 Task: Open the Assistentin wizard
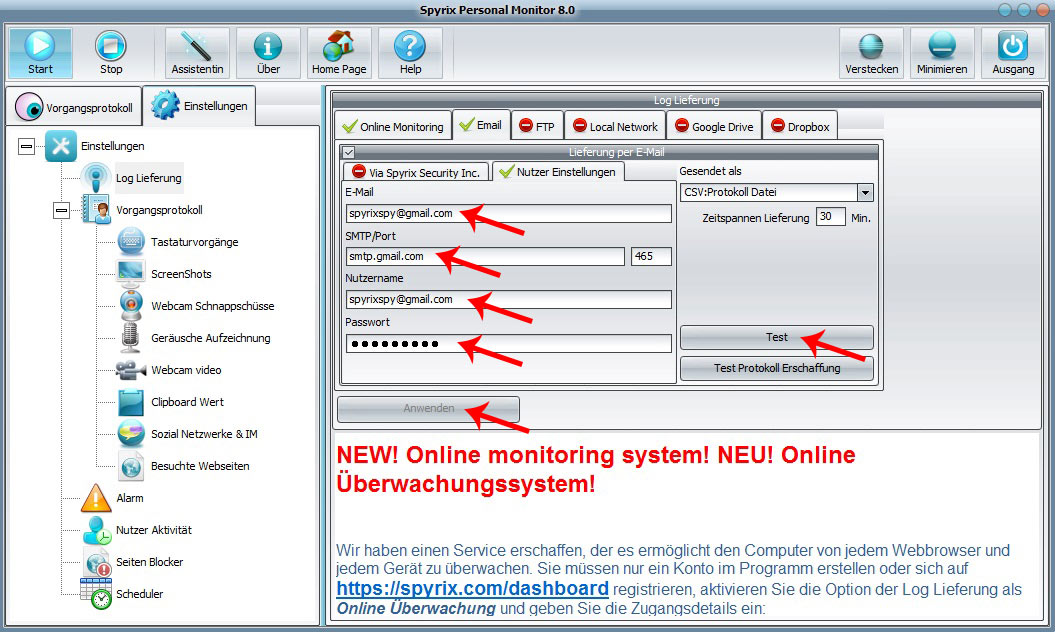[197, 52]
